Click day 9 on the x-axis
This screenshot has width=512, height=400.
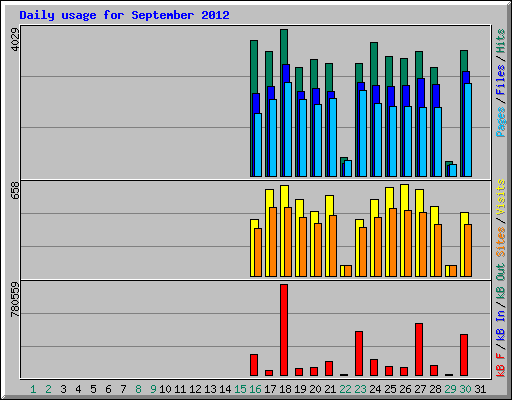153,389
